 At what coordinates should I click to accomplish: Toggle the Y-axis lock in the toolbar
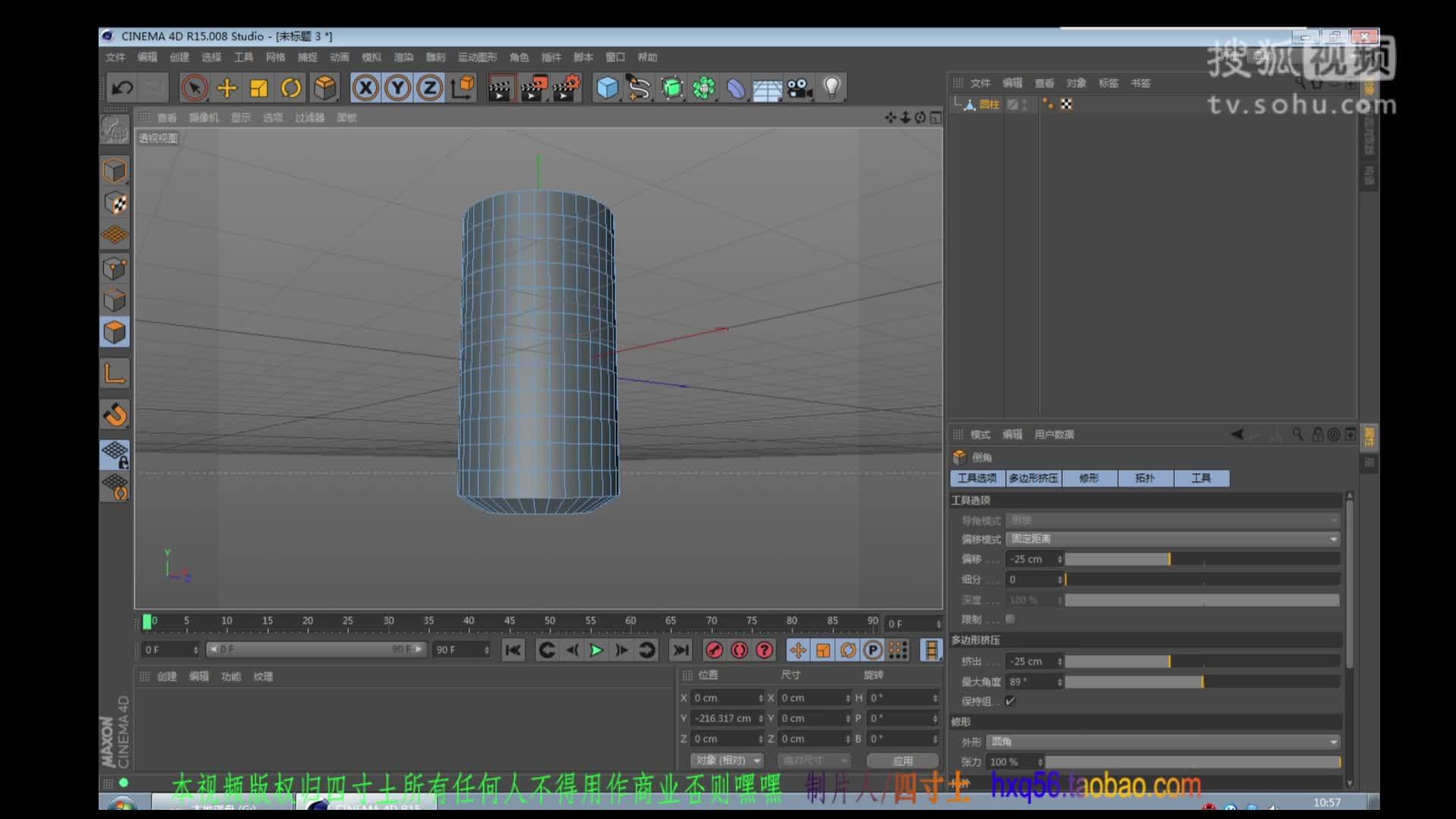397,87
